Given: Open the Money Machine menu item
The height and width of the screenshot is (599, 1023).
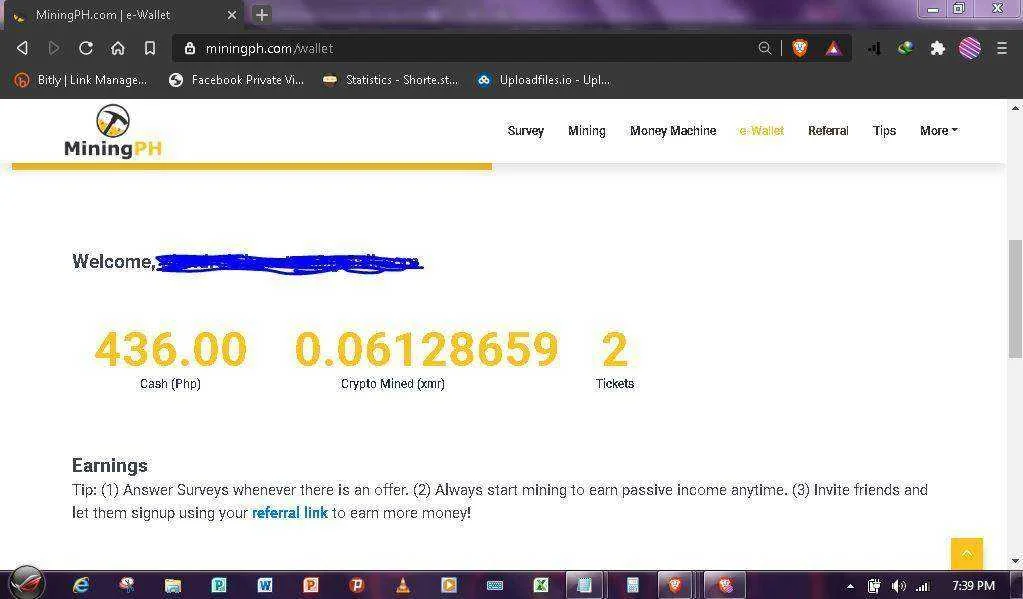Looking at the screenshot, I should [x=673, y=131].
